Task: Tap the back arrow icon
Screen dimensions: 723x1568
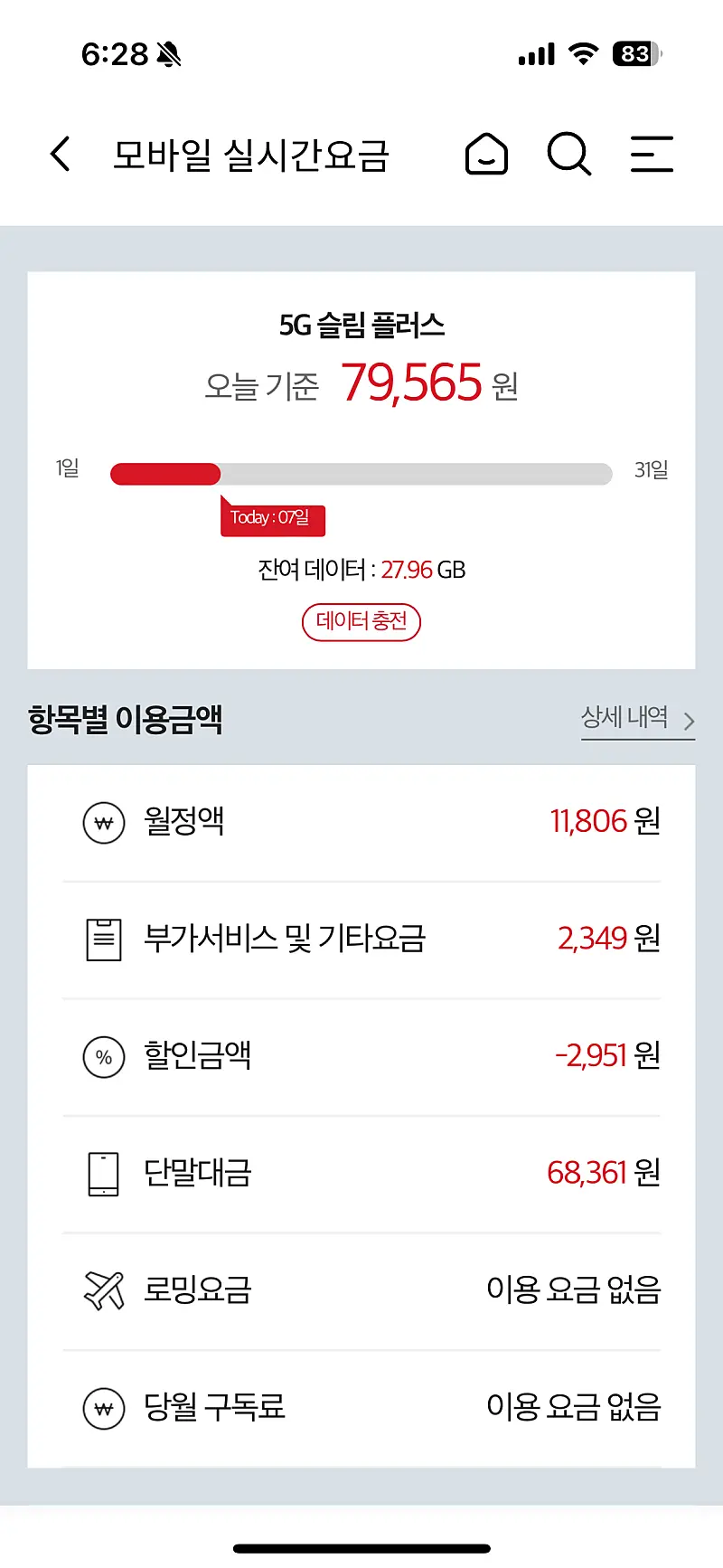Action: click(x=61, y=154)
